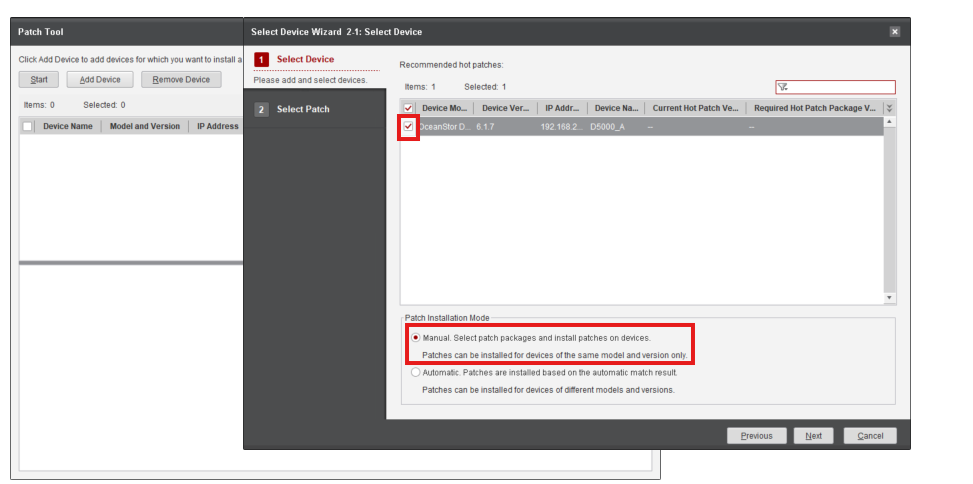Select Automatic patch installation mode
The image size is (973, 484).
point(416,372)
